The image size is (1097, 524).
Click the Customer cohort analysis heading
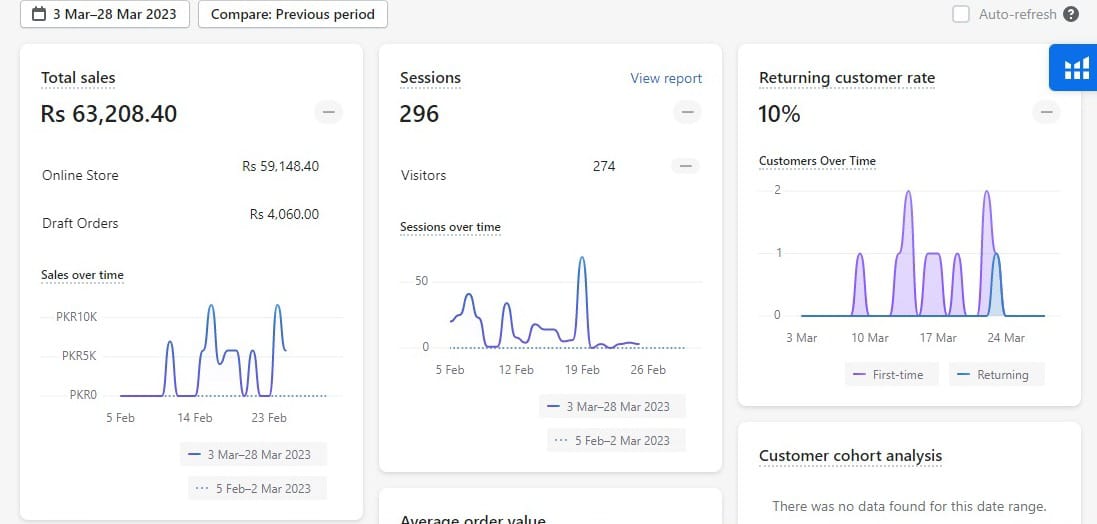pyautogui.click(x=850, y=456)
